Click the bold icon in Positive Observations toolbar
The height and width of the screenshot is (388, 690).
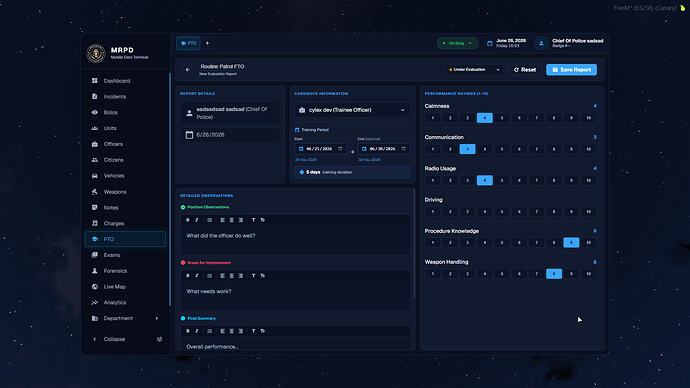[188, 220]
